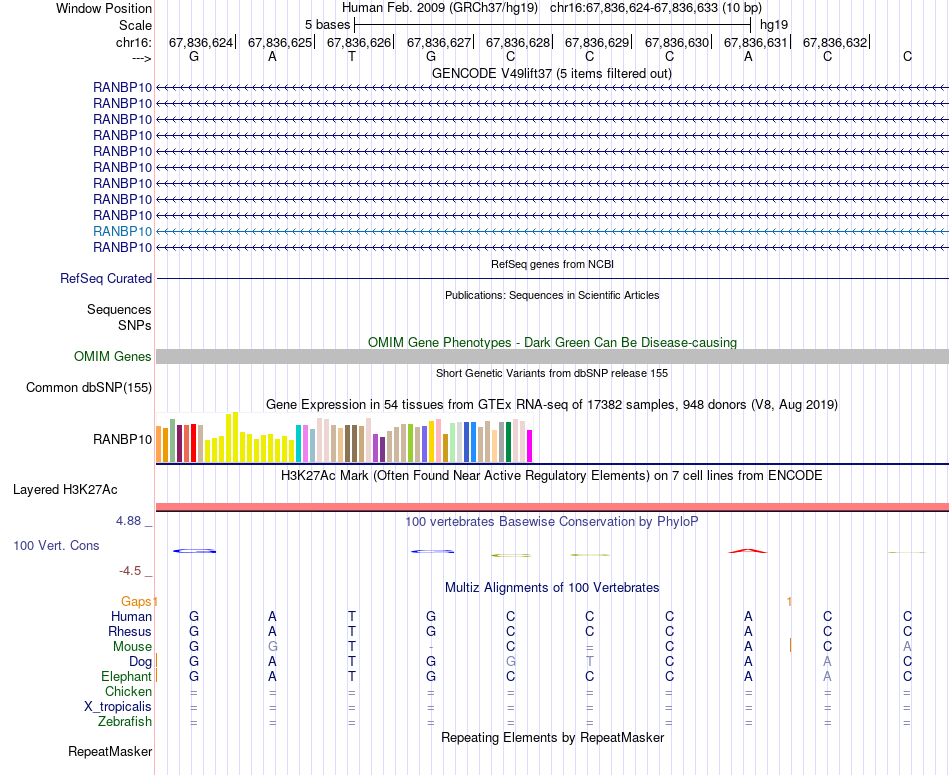Select the Scale label on the left

[135, 25]
